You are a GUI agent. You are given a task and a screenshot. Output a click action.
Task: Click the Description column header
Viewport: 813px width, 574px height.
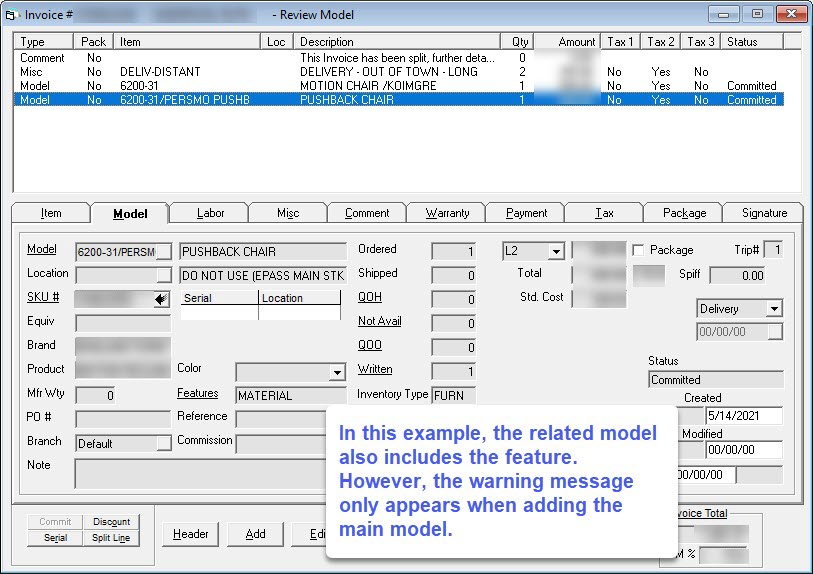pyautogui.click(x=397, y=41)
